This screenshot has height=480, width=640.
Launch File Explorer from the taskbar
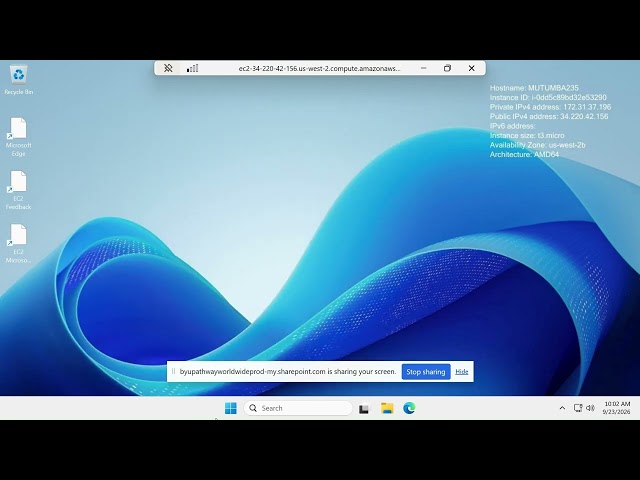tap(387, 408)
